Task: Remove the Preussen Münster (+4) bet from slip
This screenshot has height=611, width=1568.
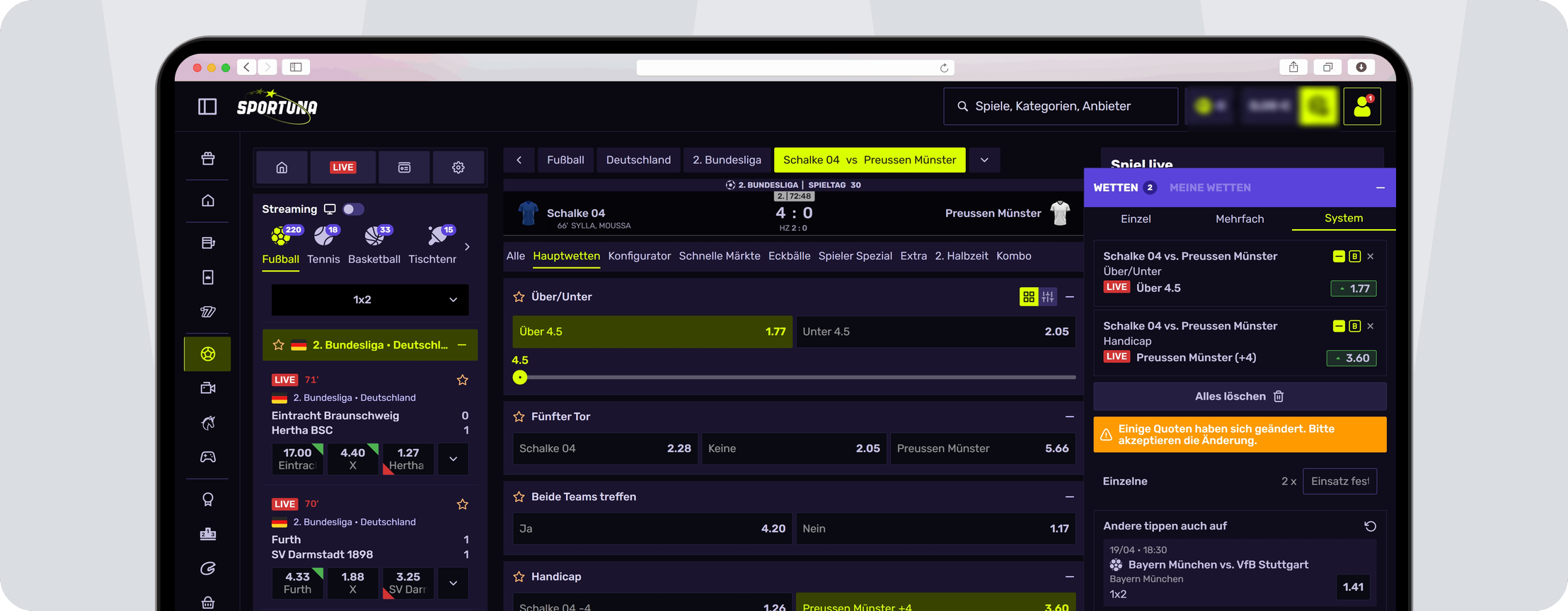Action: tap(1371, 326)
